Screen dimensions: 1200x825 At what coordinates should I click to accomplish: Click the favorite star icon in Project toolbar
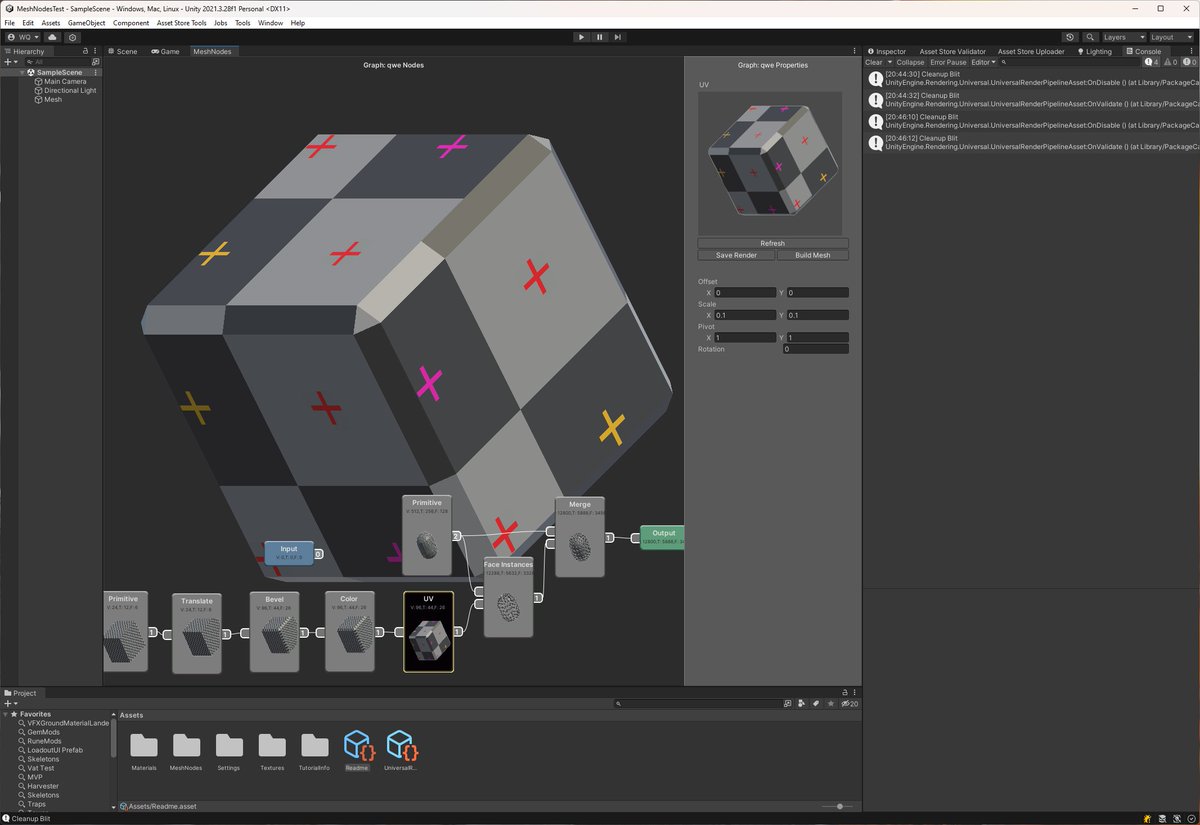[x=830, y=704]
